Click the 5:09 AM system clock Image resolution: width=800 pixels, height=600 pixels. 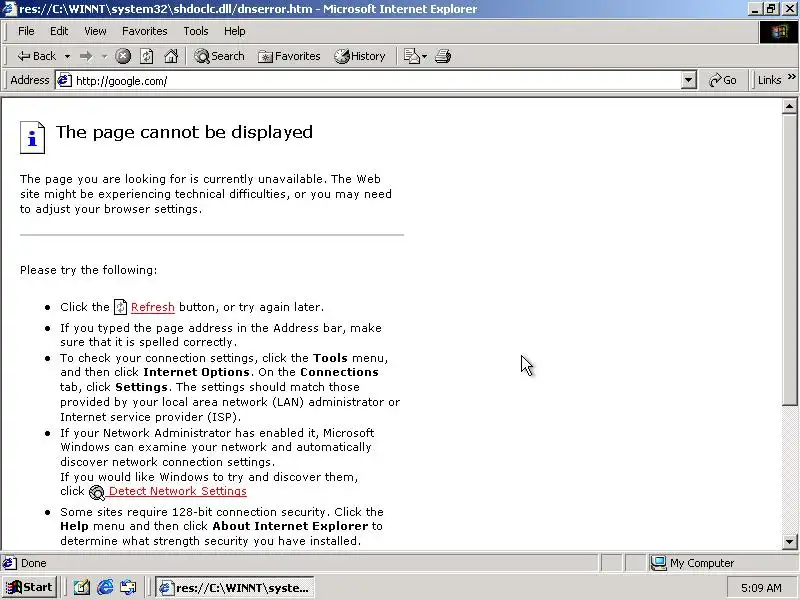[761, 588]
